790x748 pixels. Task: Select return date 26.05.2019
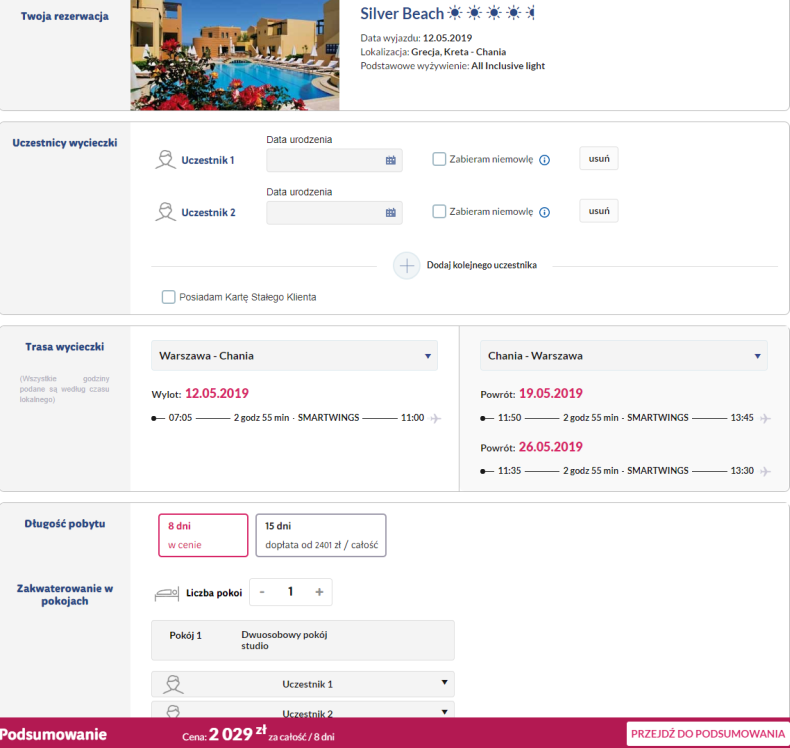[551, 447]
